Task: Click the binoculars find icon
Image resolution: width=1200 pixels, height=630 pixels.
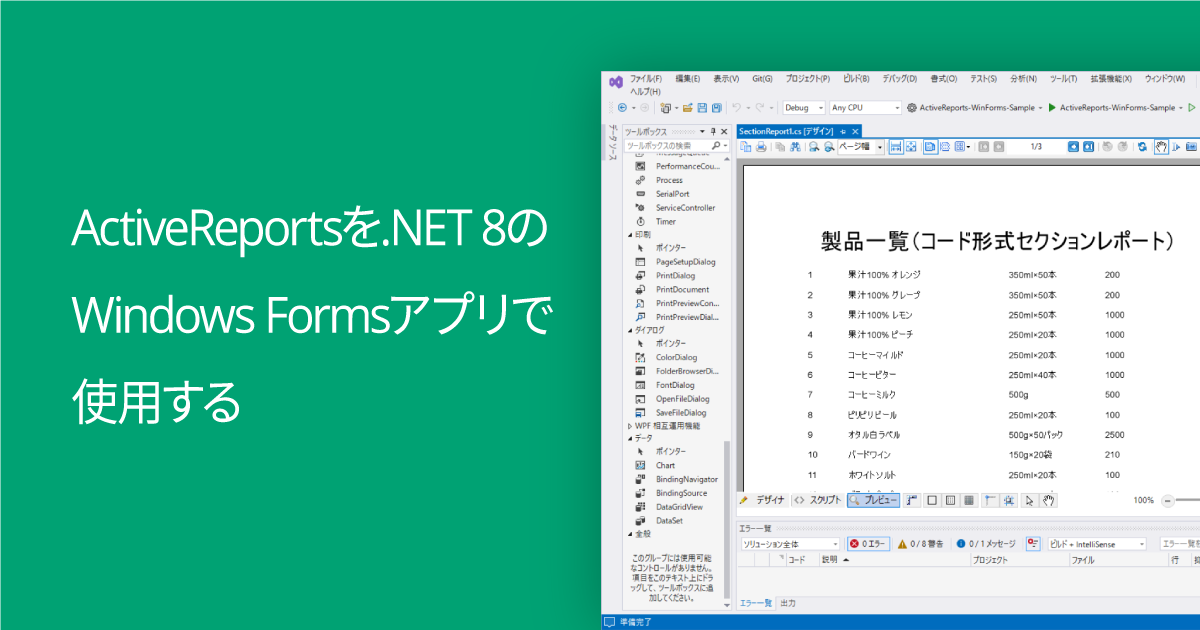Action: pos(795,147)
